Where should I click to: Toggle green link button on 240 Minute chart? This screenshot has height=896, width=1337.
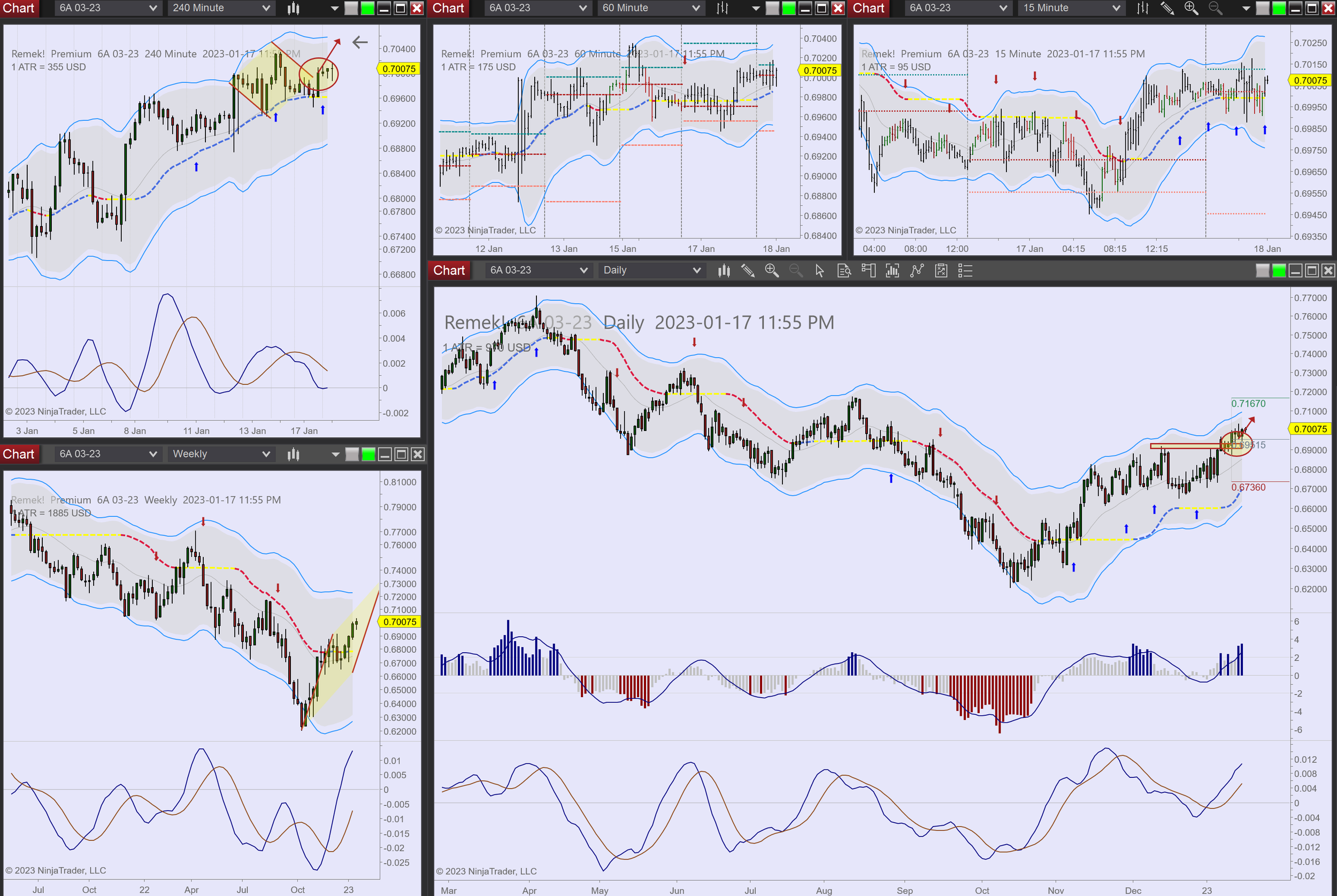[x=368, y=8]
